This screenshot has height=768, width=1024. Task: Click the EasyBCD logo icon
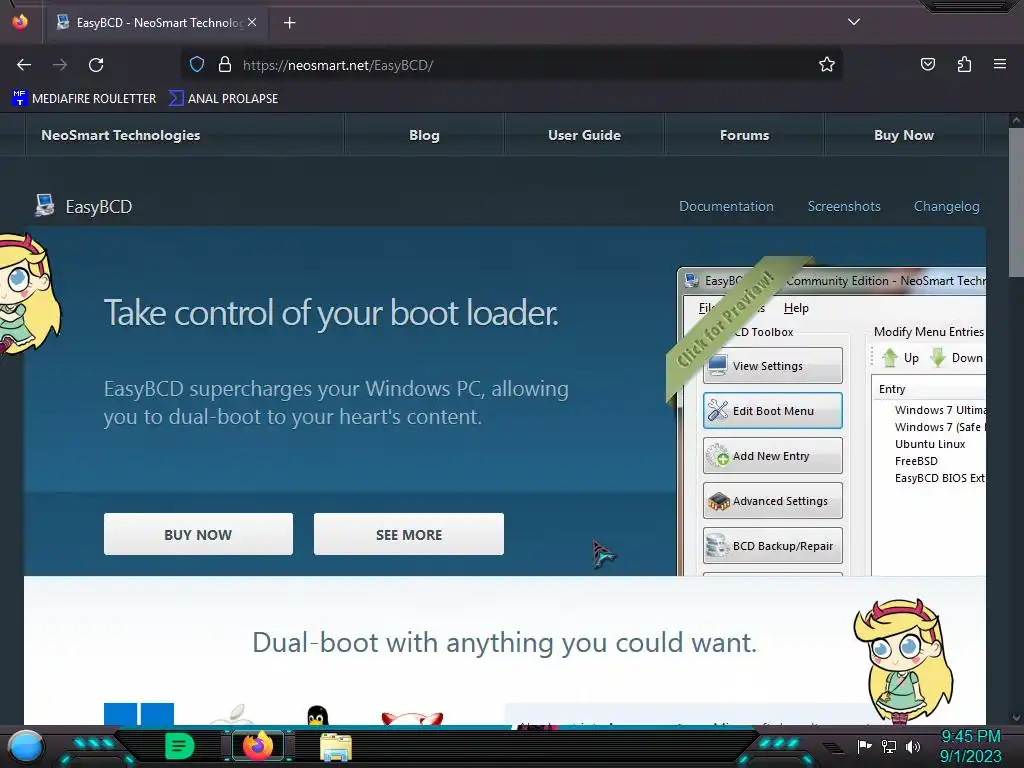(44, 206)
